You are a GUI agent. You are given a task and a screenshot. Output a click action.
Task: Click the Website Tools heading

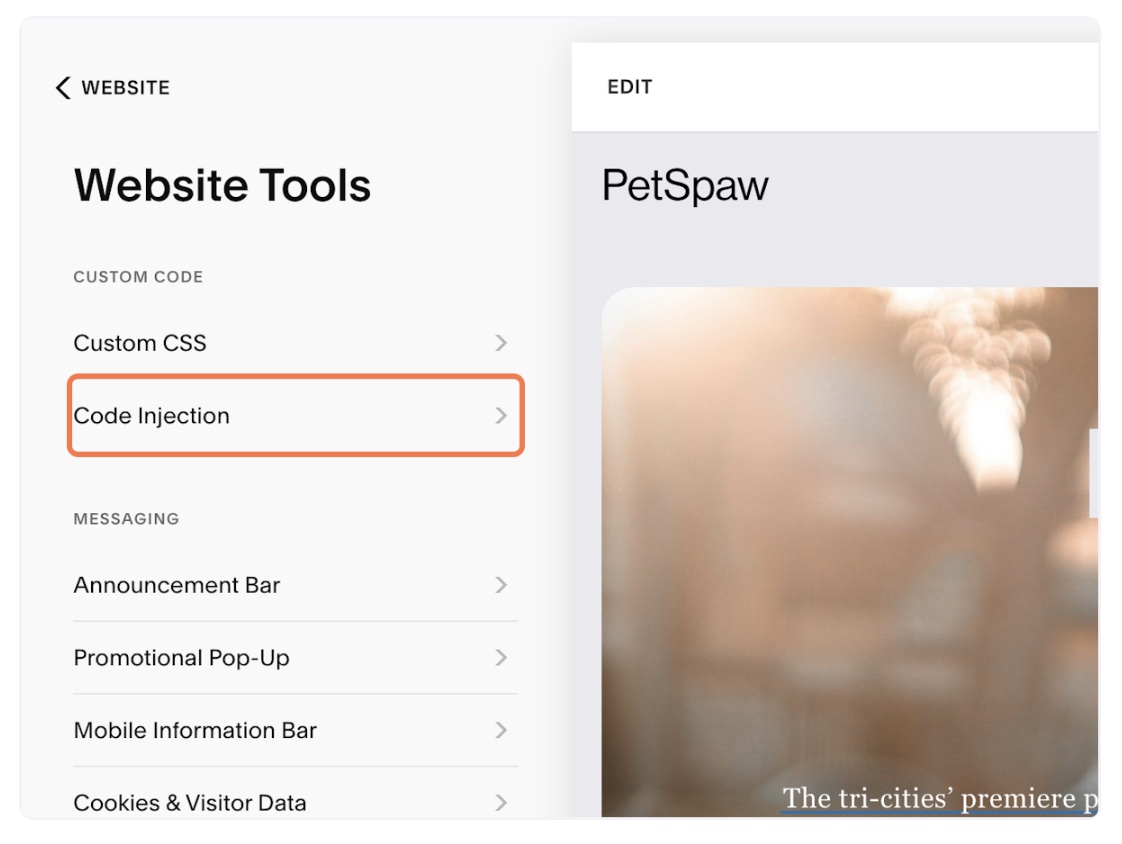point(222,185)
